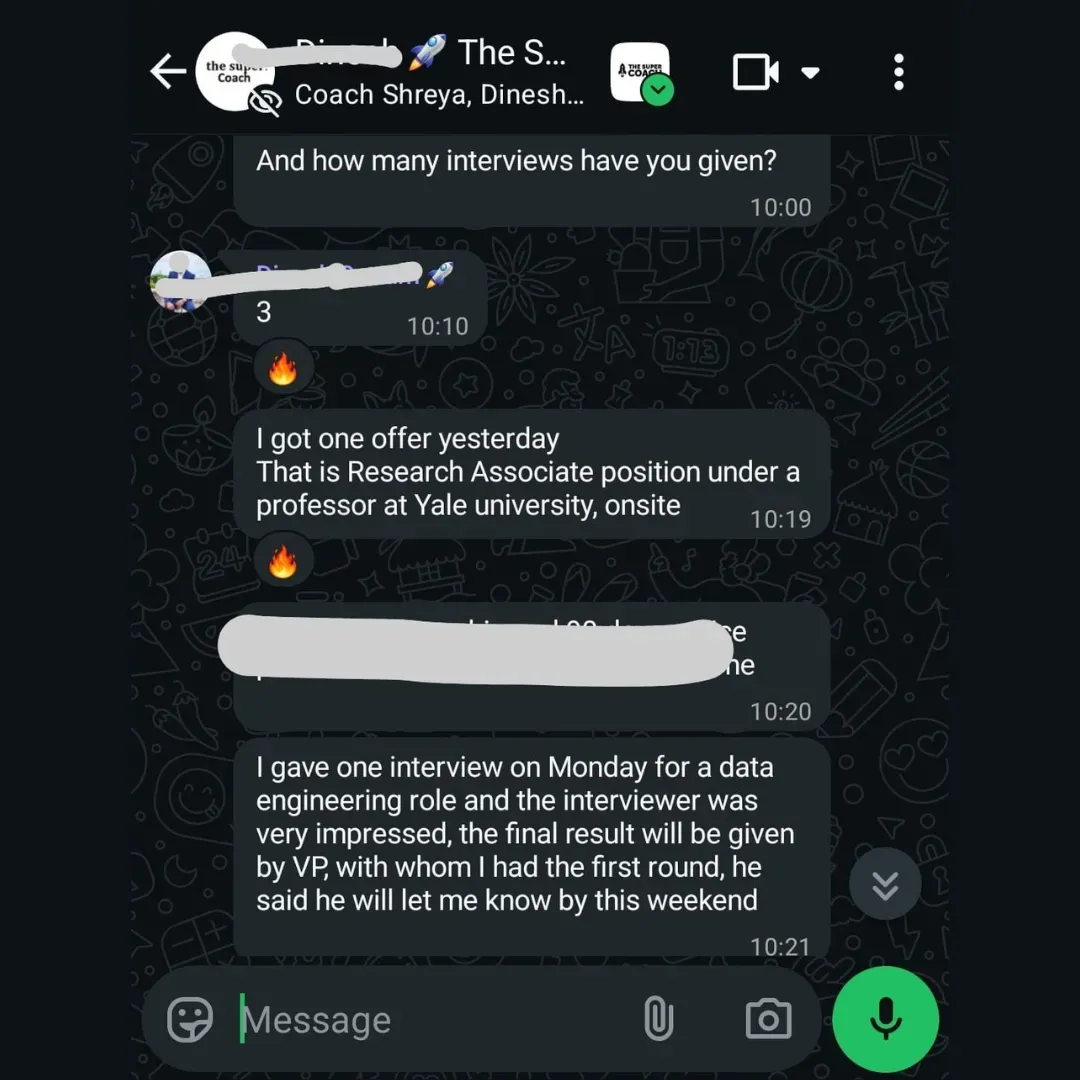The width and height of the screenshot is (1080, 1080).
Task: Tap the group name header to view info
Action: coord(439,72)
